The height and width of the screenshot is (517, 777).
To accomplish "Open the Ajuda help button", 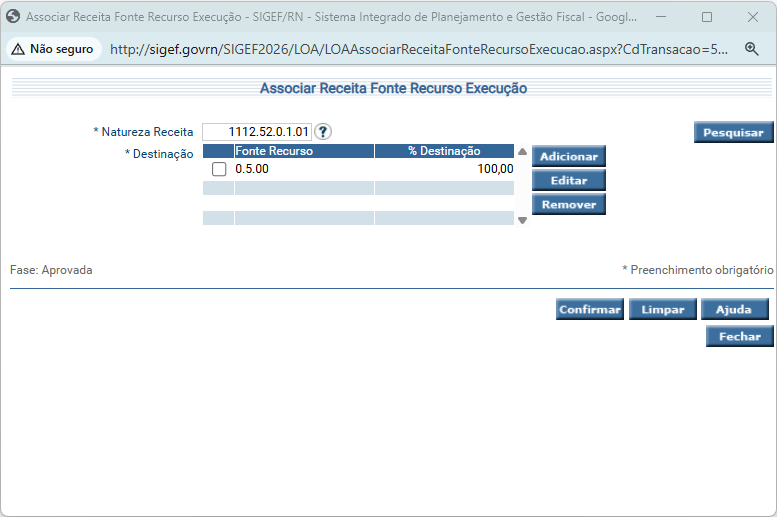I will pyautogui.click(x=733, y=310).
